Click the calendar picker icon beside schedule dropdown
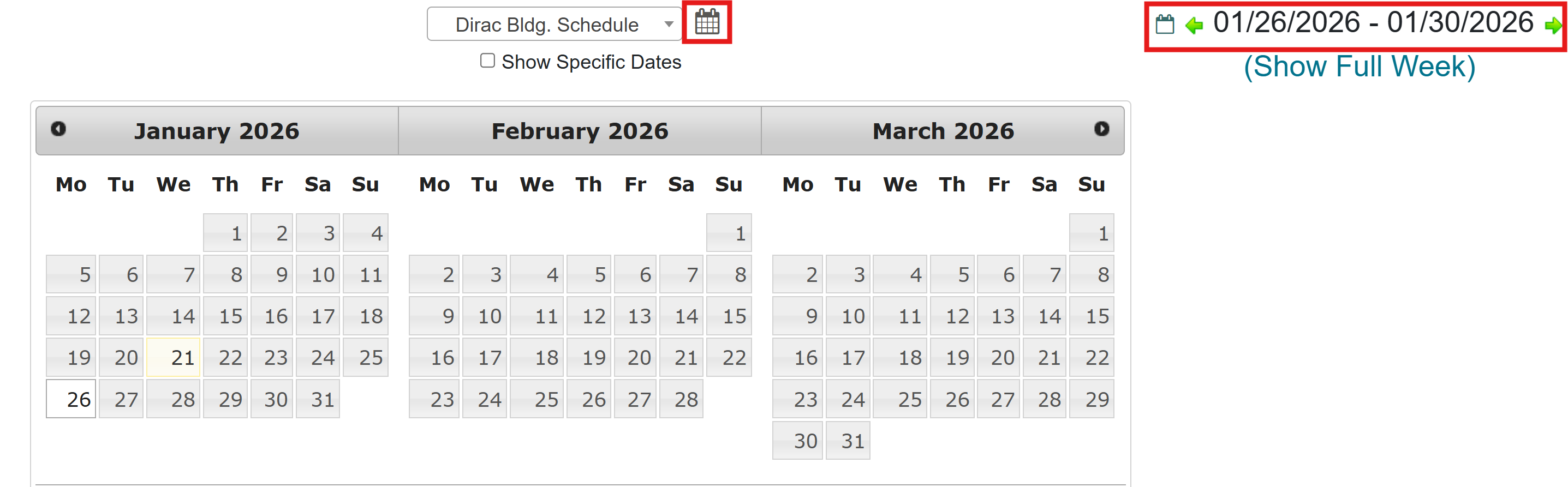This screenshot has width=1568, height=487. tap(707, 22)
